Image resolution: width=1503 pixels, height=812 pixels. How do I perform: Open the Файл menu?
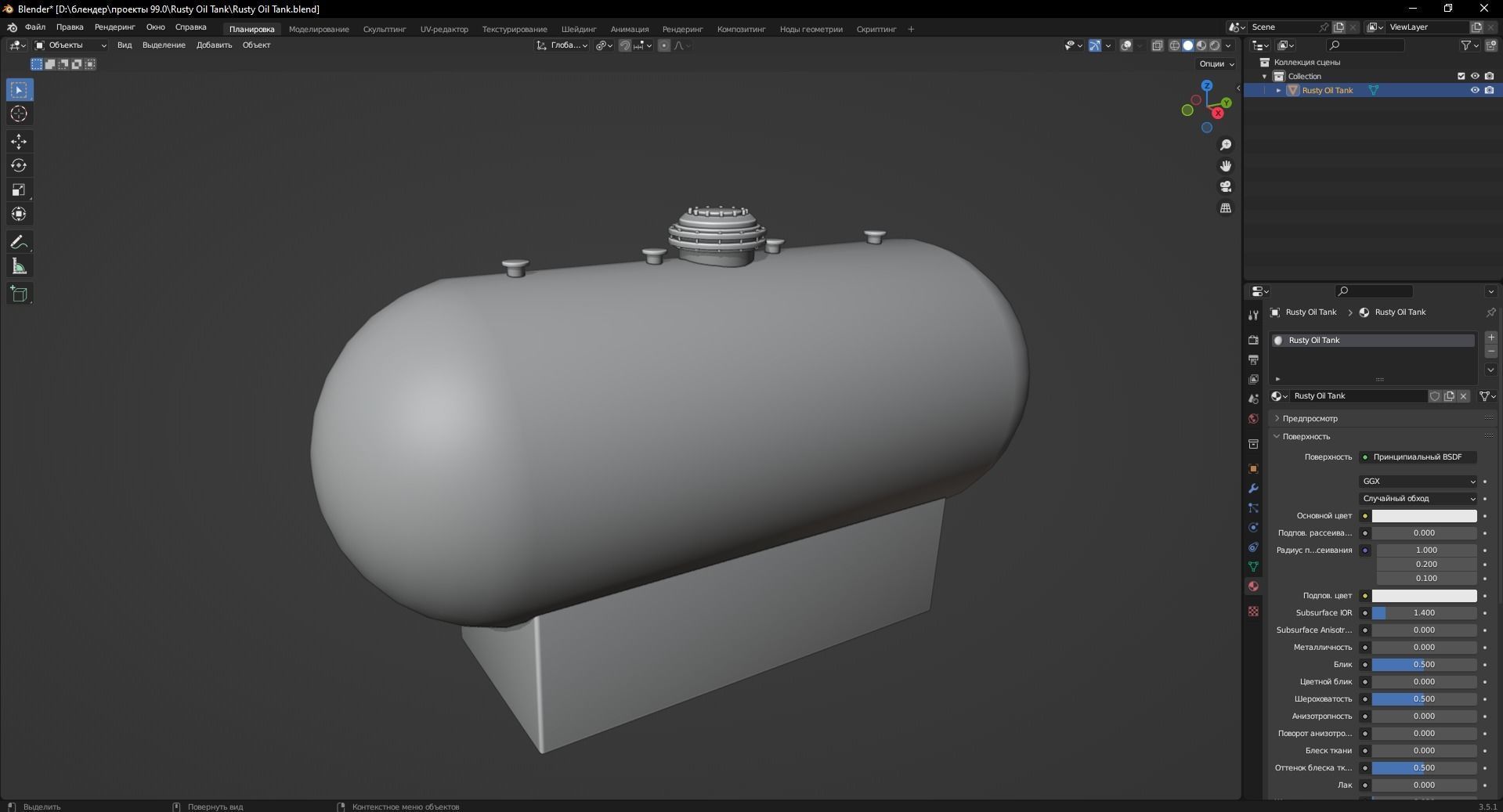[35, 27]
